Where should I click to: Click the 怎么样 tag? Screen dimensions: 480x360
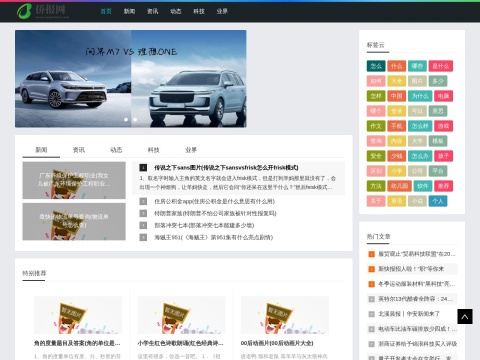tap(420, 126)
